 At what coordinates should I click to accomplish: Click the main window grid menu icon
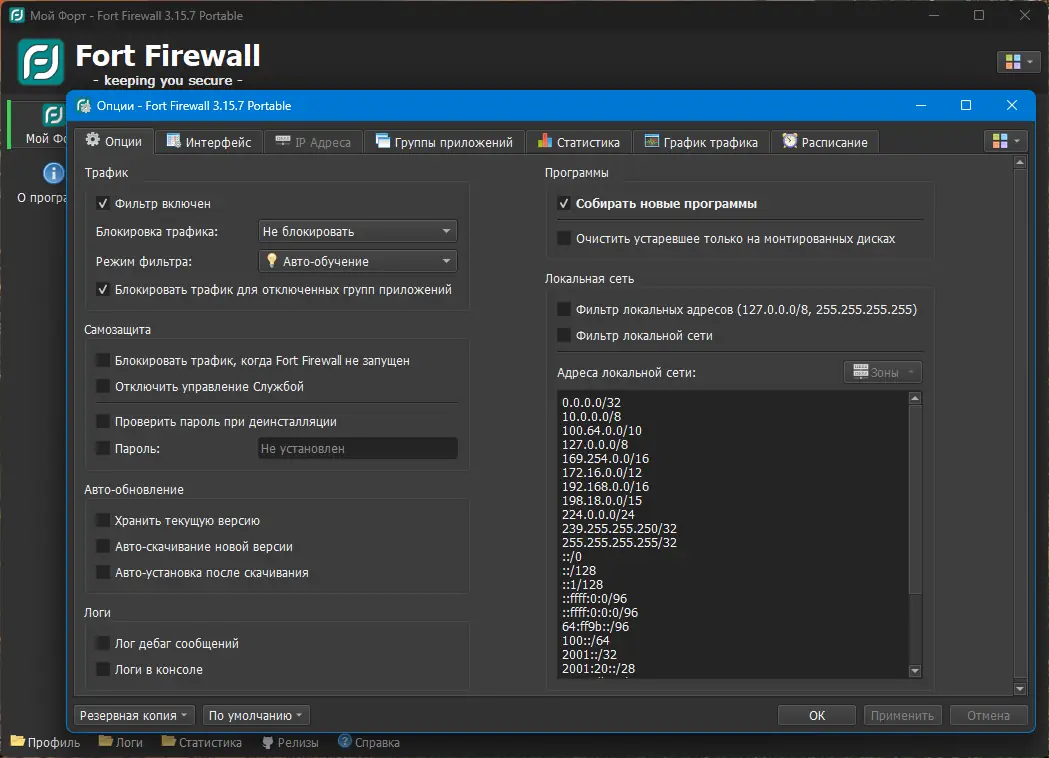pyautogui.click(x=1019, y=62)
